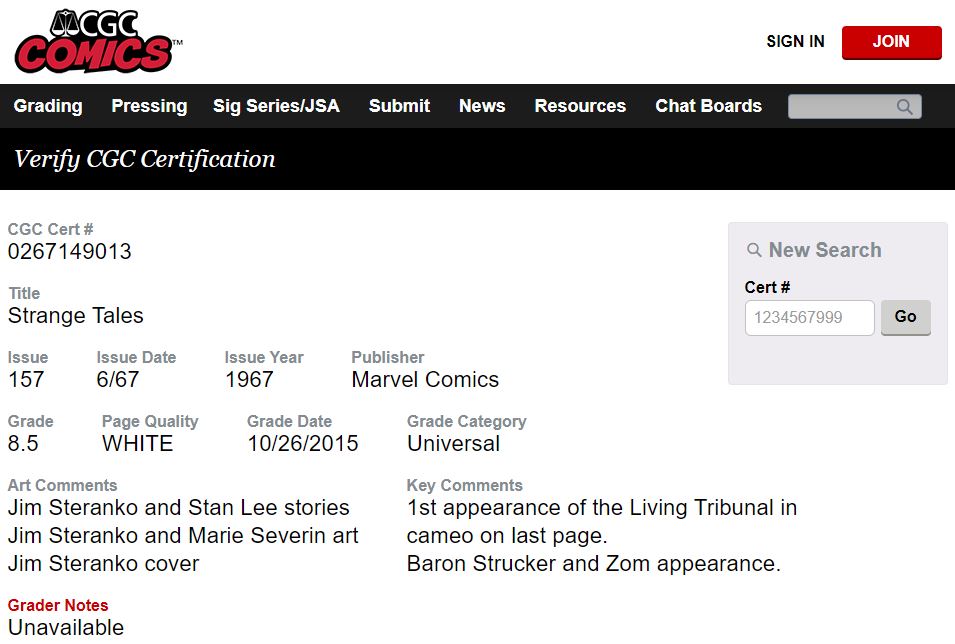The image size is (955, 644).
Task: Focus the Cert # input field
Action: click(x=809, y=317)
